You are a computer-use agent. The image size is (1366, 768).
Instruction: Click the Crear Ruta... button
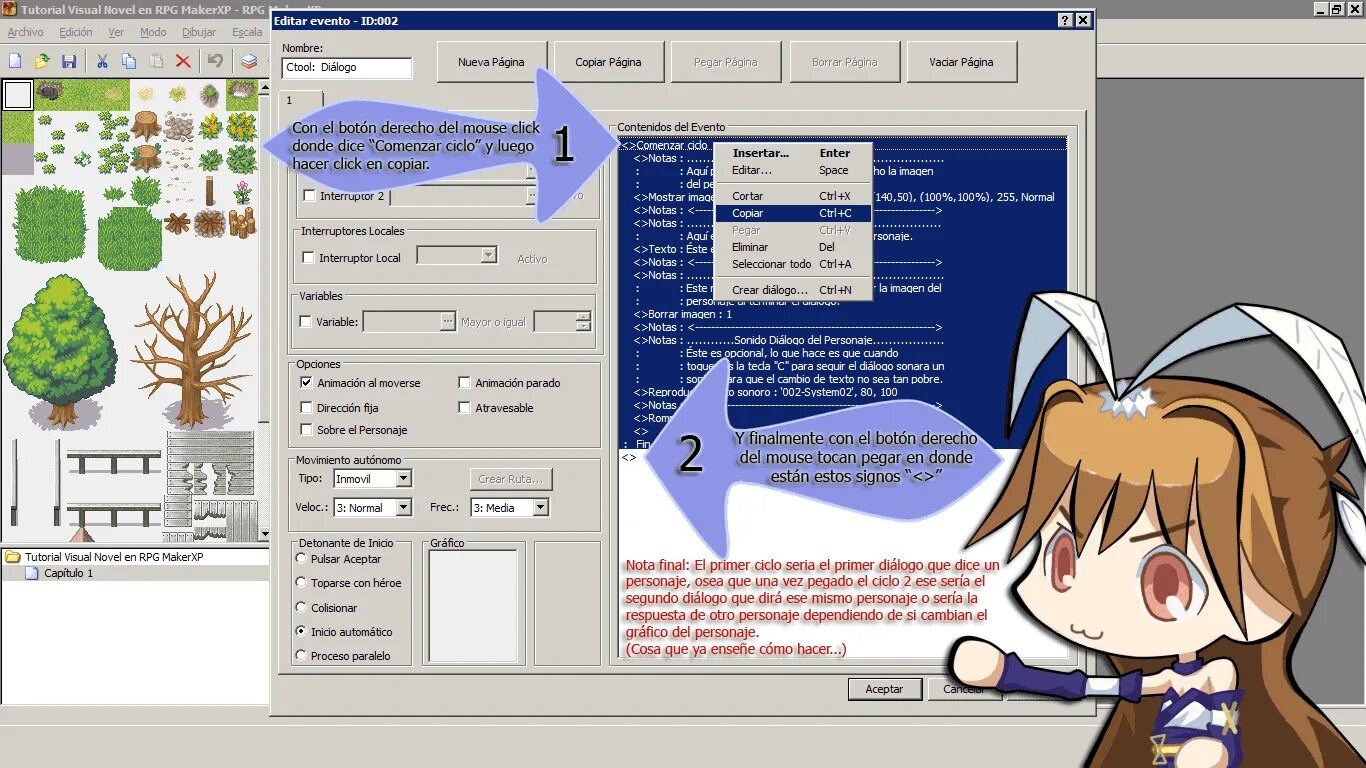click(x=511, y=479)
